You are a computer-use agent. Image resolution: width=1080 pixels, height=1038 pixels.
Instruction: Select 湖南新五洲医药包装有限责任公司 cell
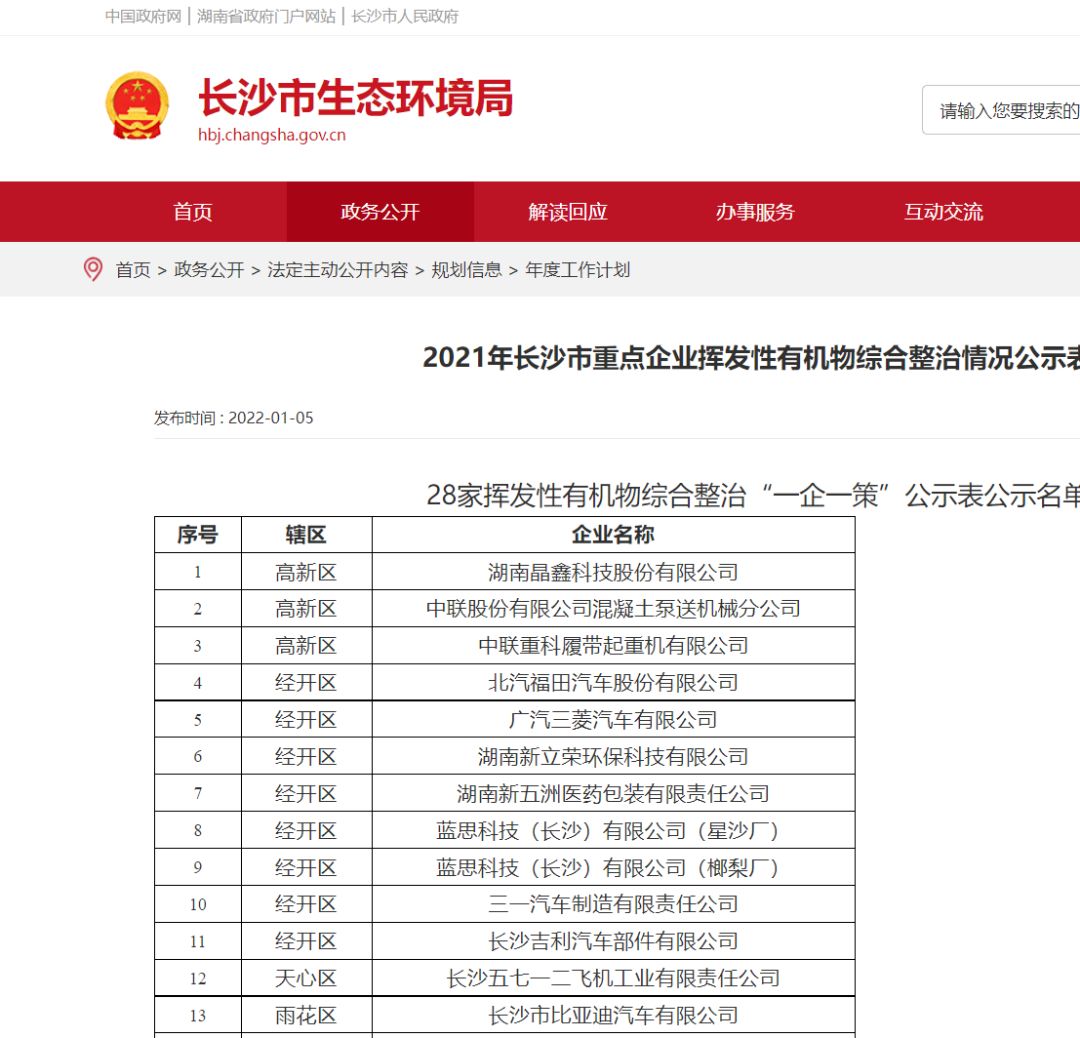coord(614,793)
